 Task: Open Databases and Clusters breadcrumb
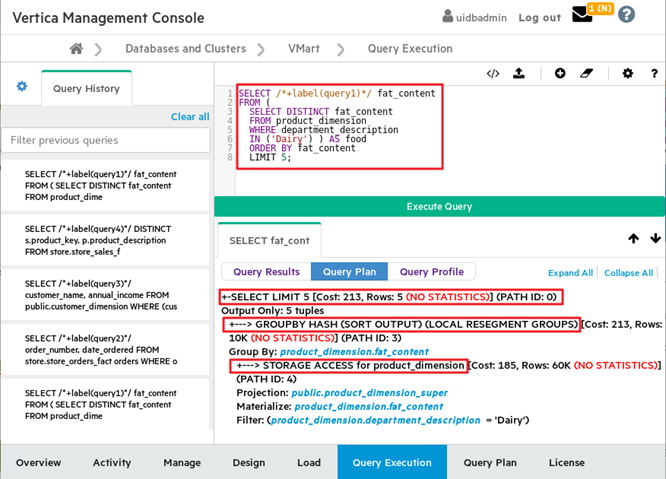[x=186, y=49]
